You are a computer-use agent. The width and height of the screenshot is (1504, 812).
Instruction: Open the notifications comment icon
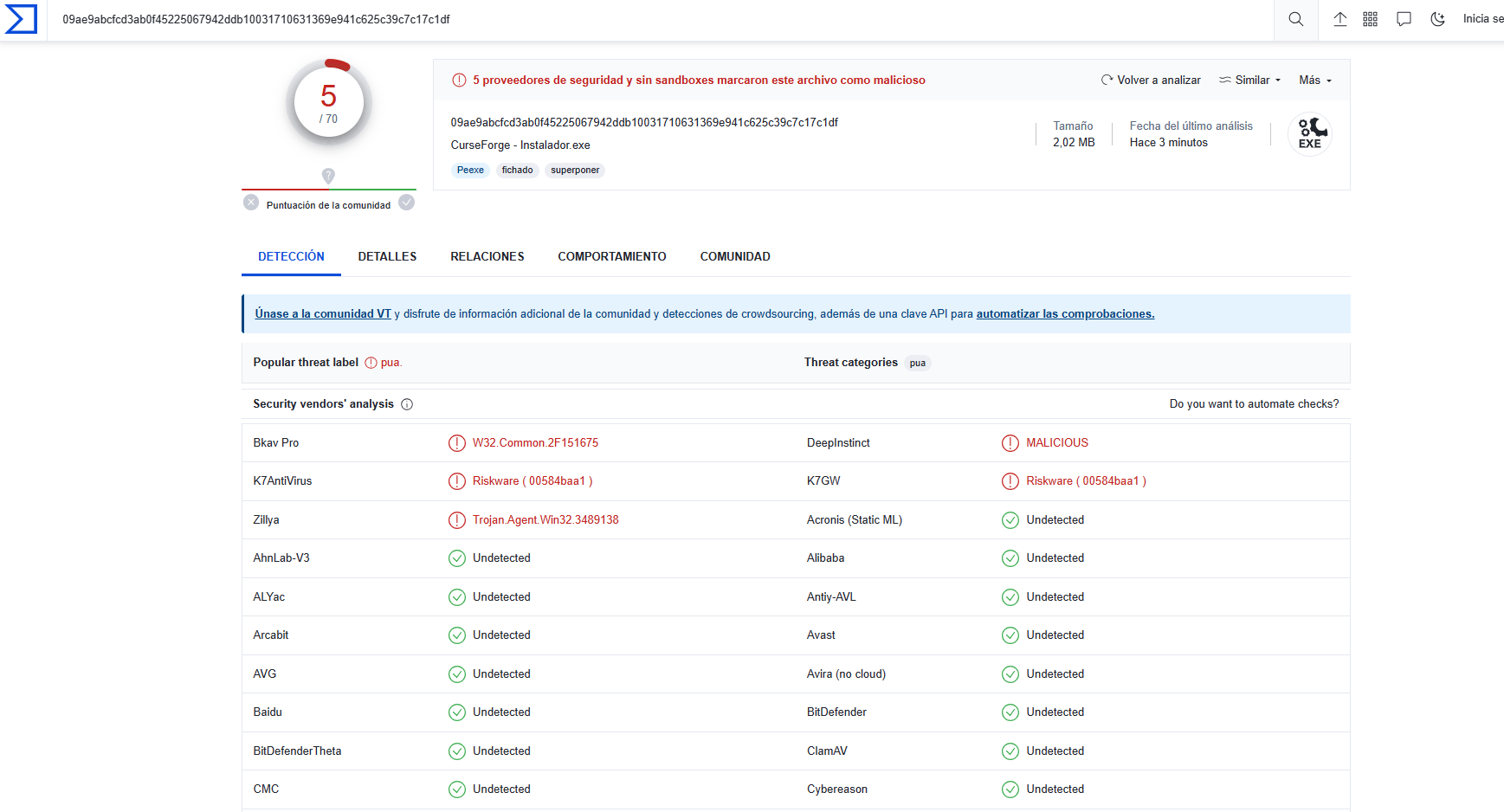pyautogui.click(x=1404, y=19)
